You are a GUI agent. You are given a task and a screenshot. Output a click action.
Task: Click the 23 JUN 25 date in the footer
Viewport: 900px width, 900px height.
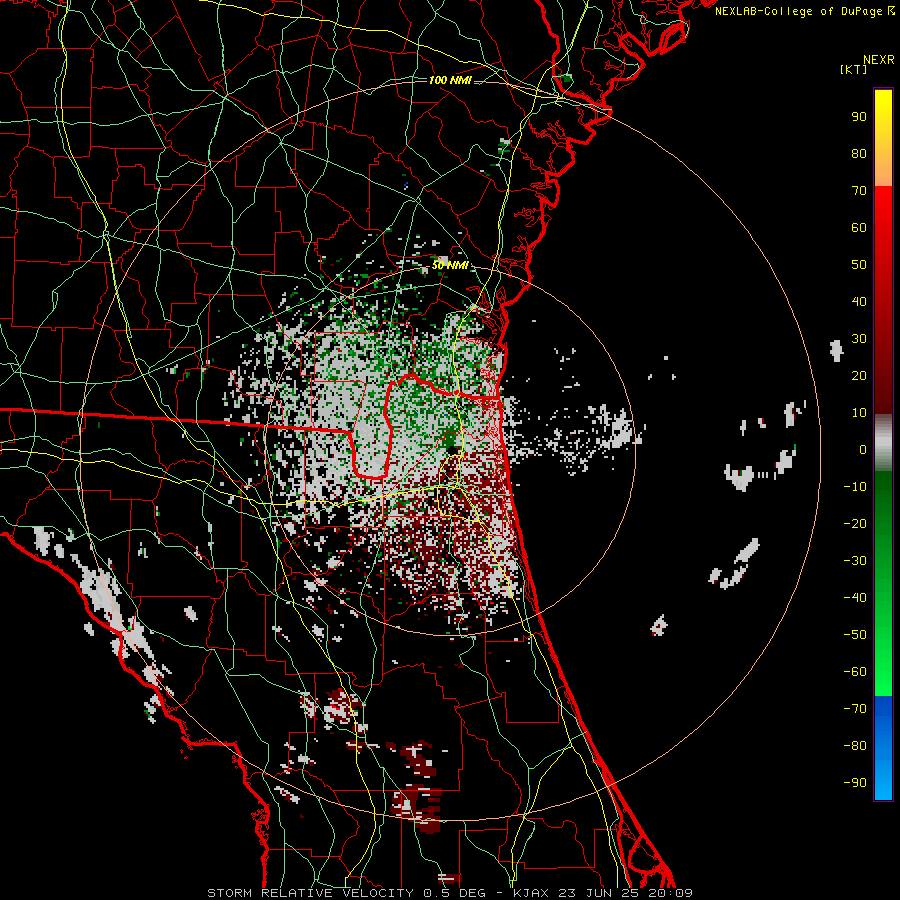(598, 893)
